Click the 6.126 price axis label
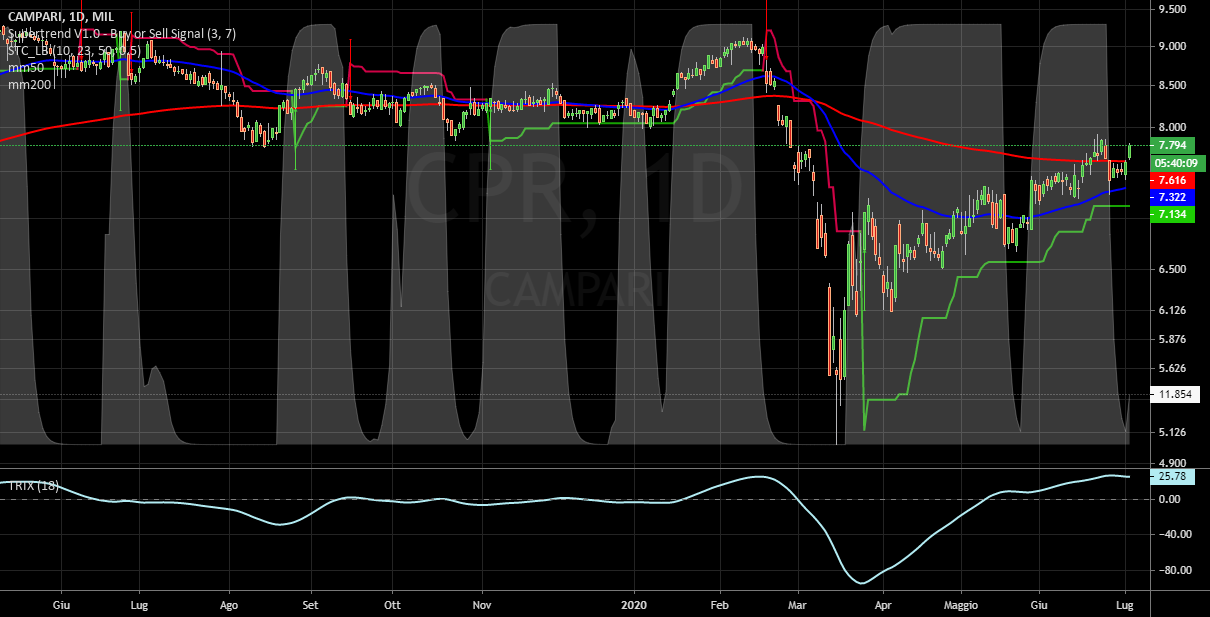The height and width of the screenshot is (617, 1210). pos(1171,310)
